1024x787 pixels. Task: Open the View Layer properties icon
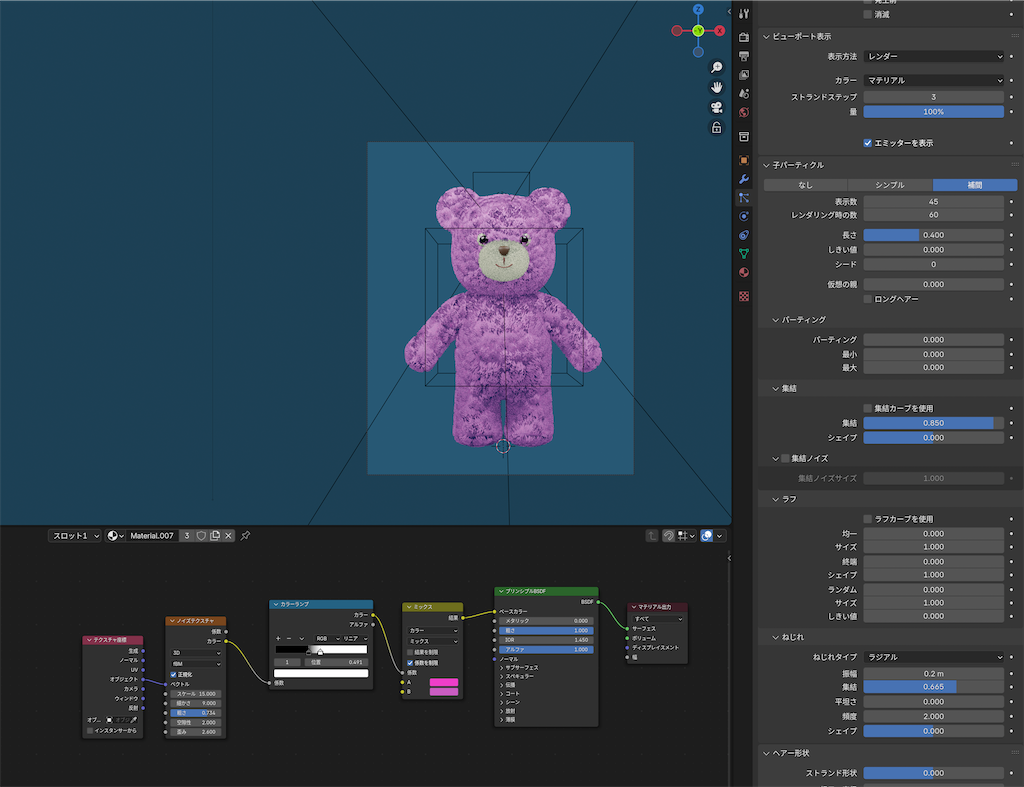pos(744,75)
